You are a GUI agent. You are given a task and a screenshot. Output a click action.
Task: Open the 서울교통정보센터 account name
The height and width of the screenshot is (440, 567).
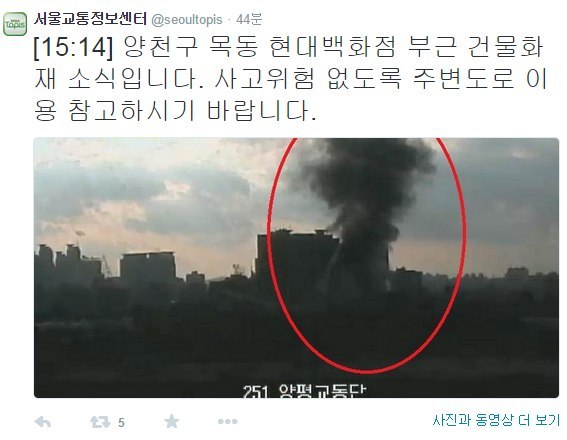coord(90,19)
